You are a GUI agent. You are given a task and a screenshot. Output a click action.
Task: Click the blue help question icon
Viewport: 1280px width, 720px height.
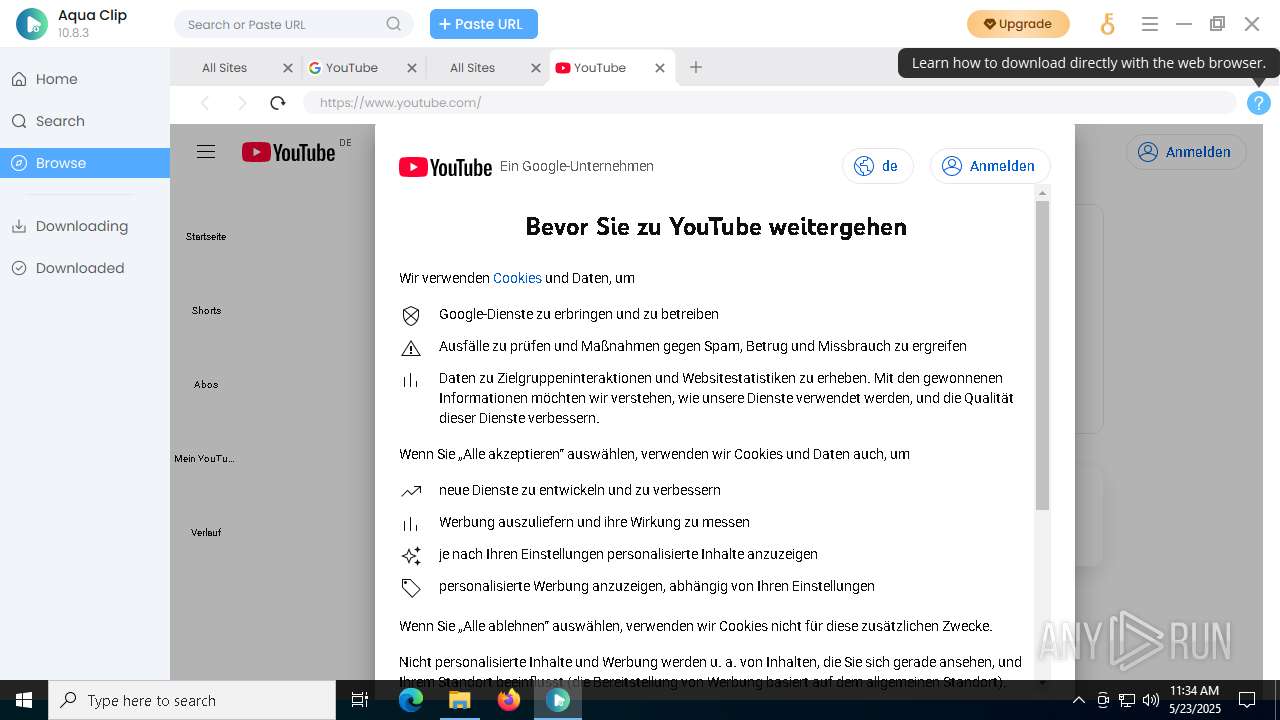pos(1259,102)
